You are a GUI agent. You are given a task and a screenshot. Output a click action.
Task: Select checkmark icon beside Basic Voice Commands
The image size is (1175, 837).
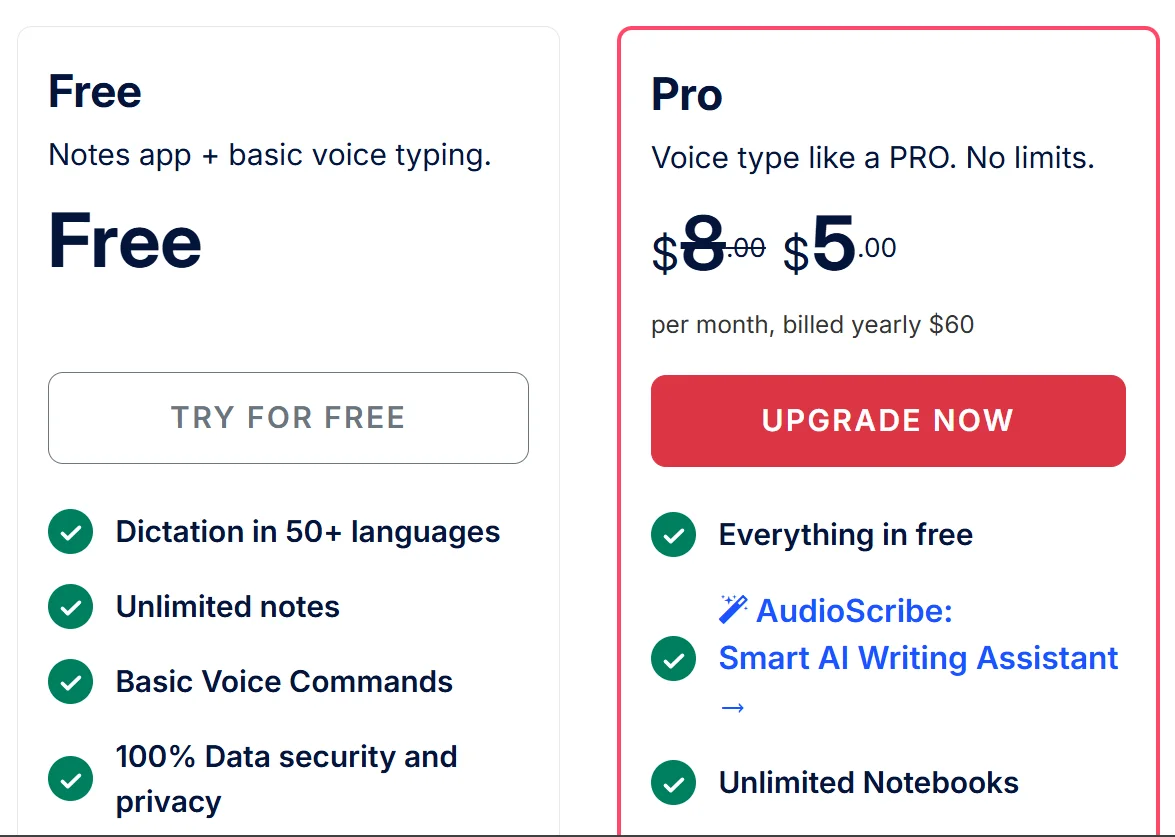pos(70,682)
